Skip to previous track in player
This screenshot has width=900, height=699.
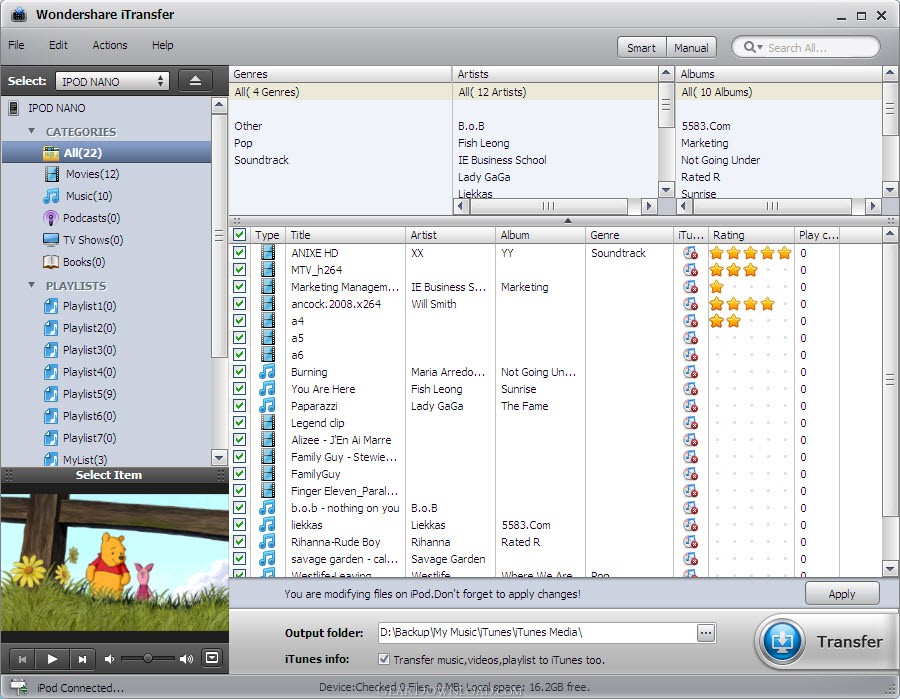tap(22, 659)
